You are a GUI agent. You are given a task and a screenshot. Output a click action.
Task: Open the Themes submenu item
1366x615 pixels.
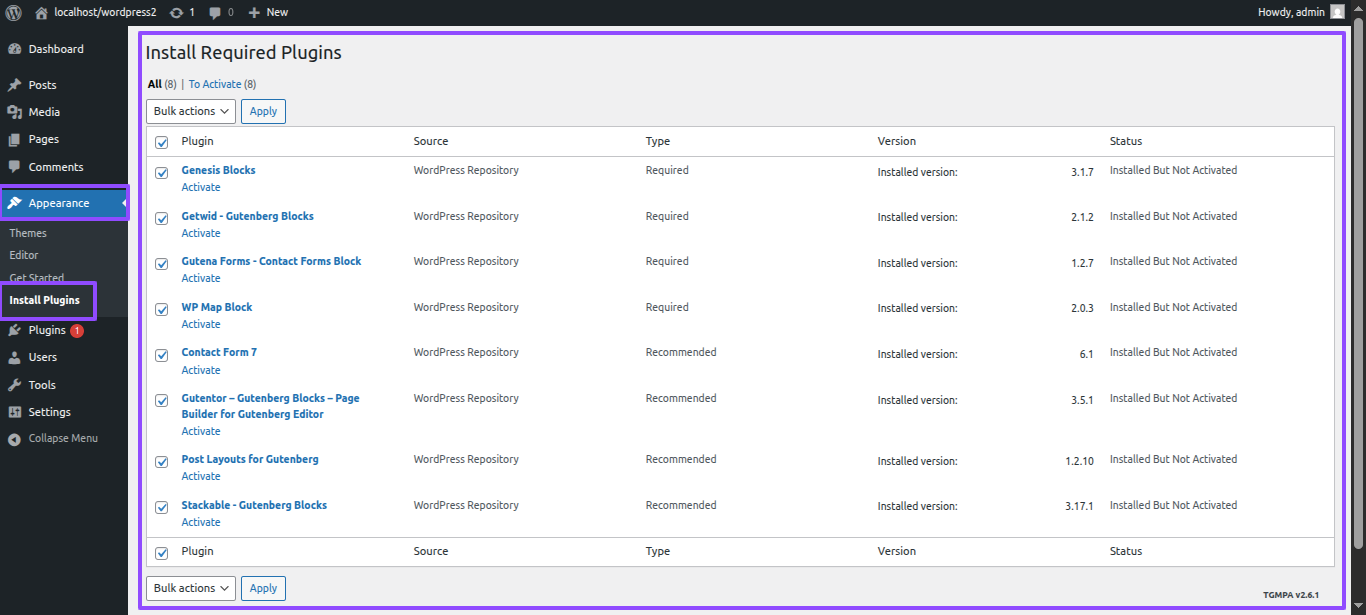(x=28, y=233)
